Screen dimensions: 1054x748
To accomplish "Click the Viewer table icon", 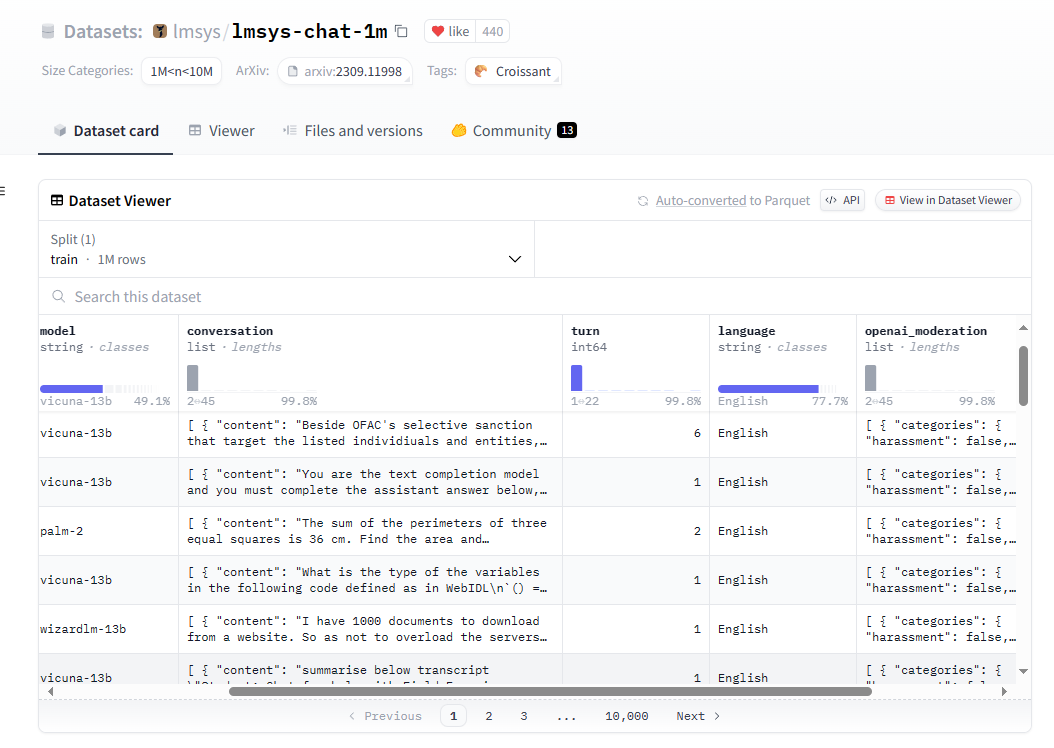I will click(x=195, y=130).
